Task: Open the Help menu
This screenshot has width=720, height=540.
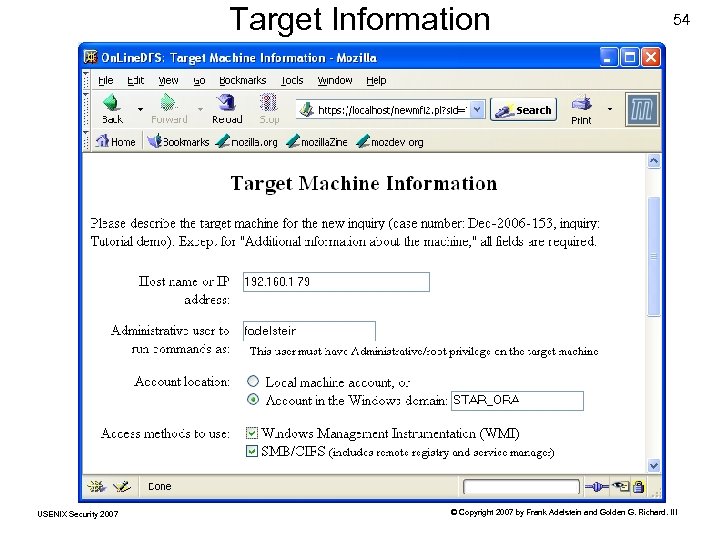Action: coord(376,80)
